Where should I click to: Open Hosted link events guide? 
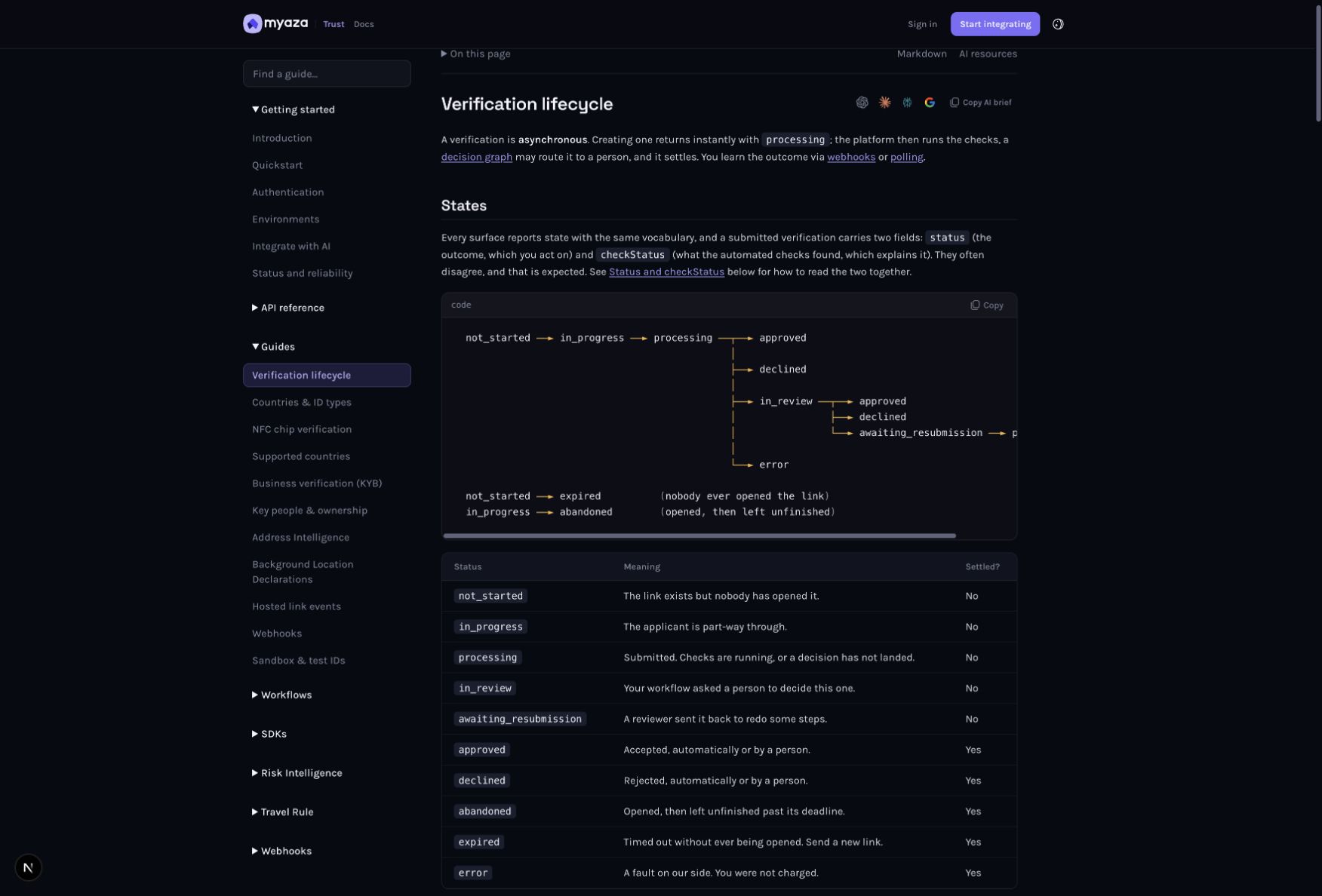point(296,606)
